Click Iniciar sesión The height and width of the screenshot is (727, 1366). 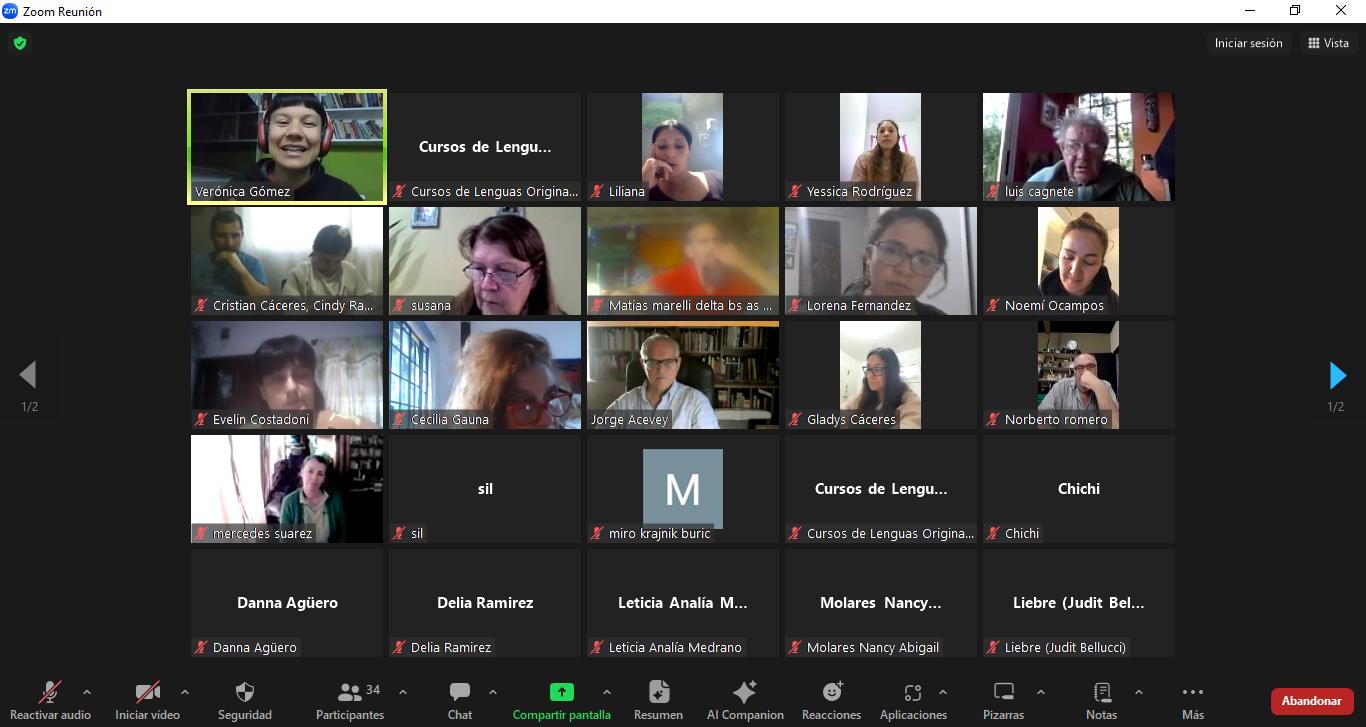(x=1248, y=43)
